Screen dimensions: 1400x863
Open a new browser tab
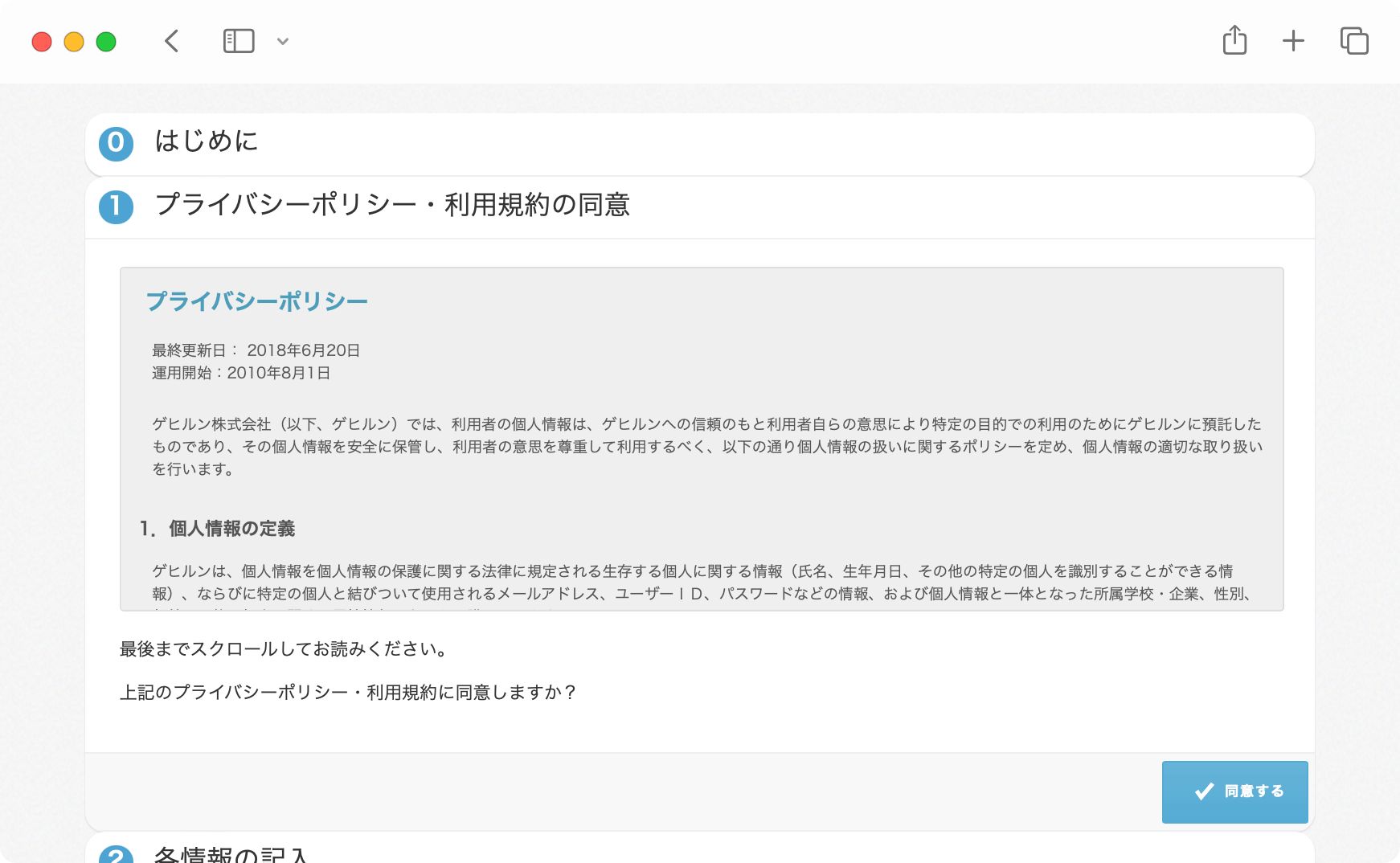click(x=1294, y=40)
